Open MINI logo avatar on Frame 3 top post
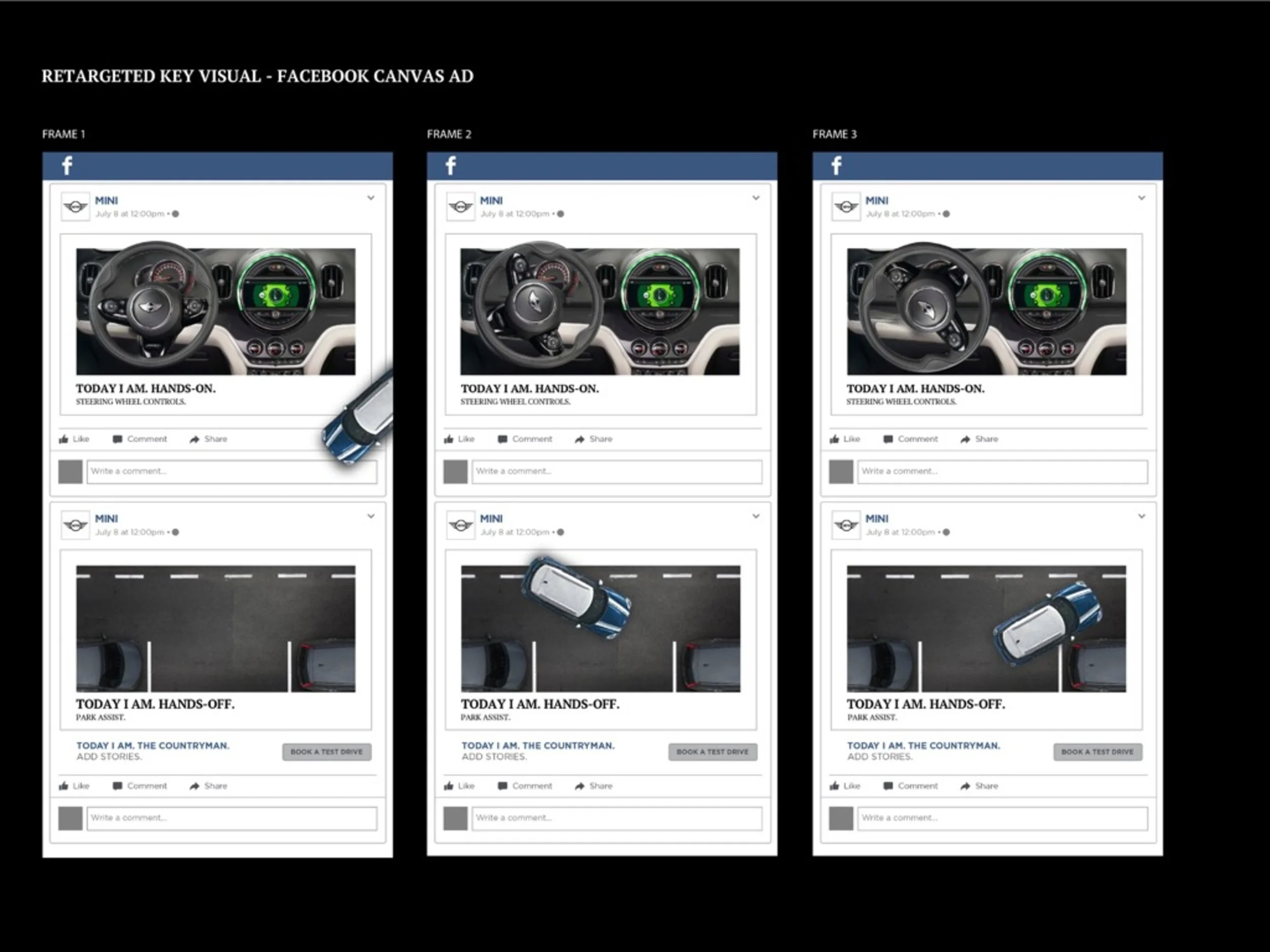 (x=846, y=207)
